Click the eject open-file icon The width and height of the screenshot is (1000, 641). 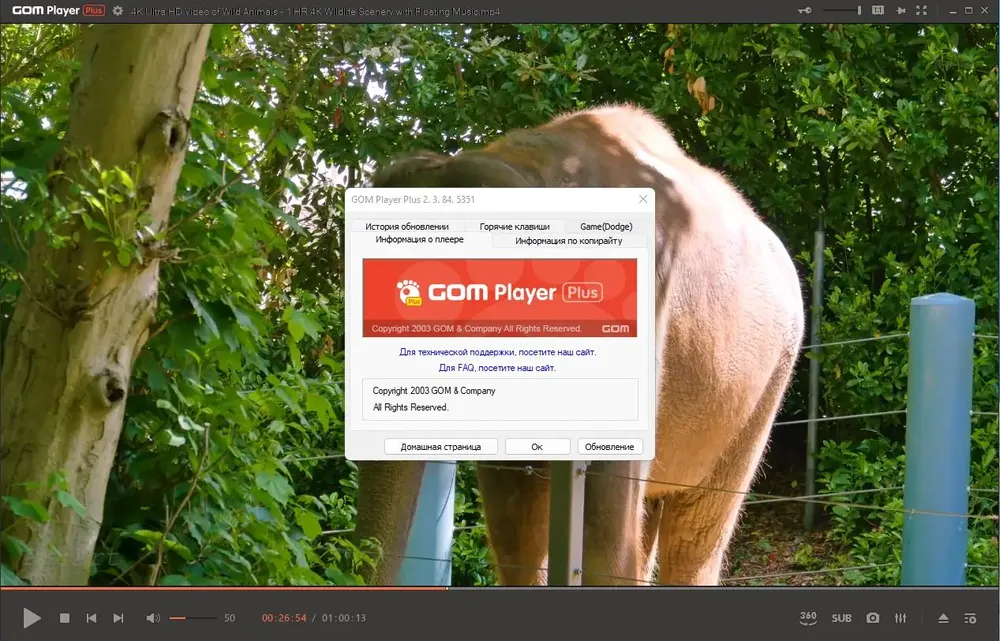943,618
